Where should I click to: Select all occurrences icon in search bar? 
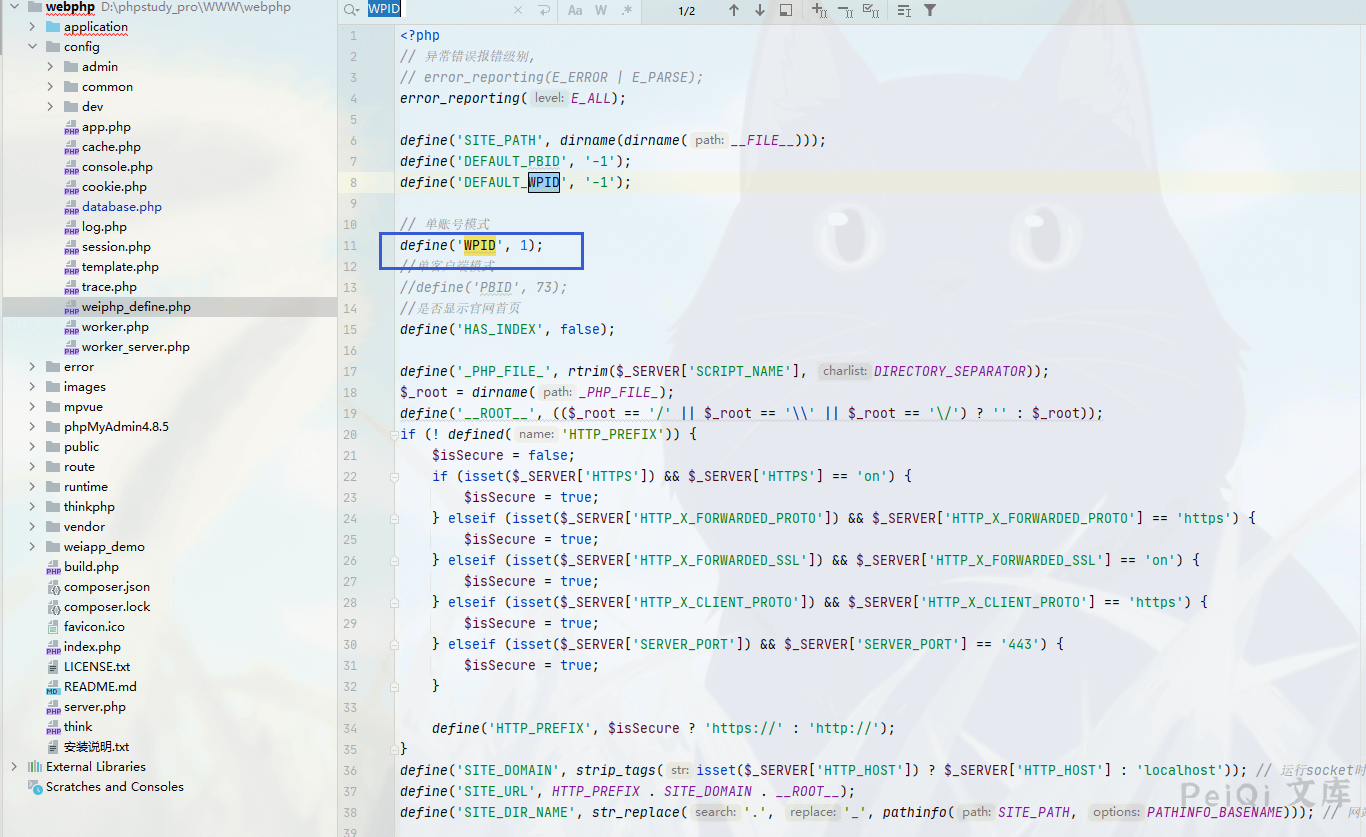pyautogui.click(x=870, y=10)
